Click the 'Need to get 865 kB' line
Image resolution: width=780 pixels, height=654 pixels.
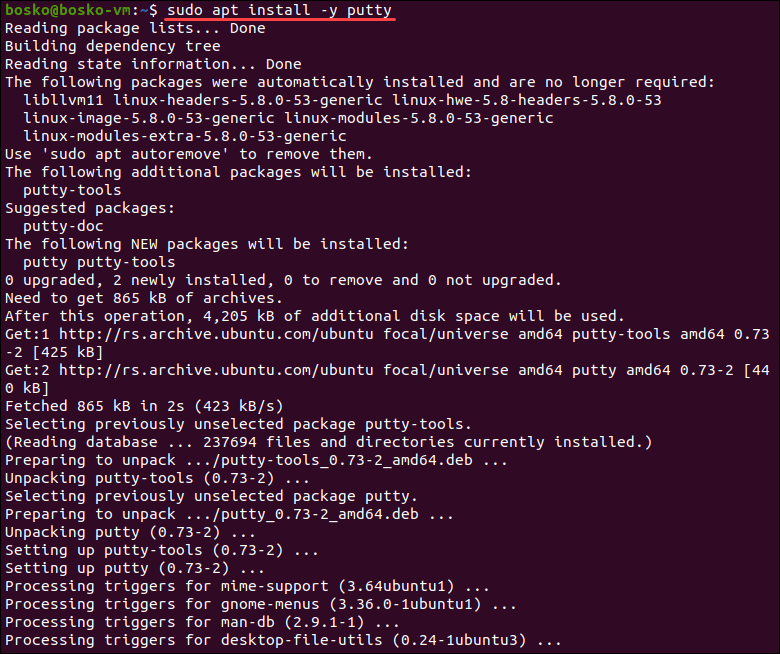coord(144,298)
